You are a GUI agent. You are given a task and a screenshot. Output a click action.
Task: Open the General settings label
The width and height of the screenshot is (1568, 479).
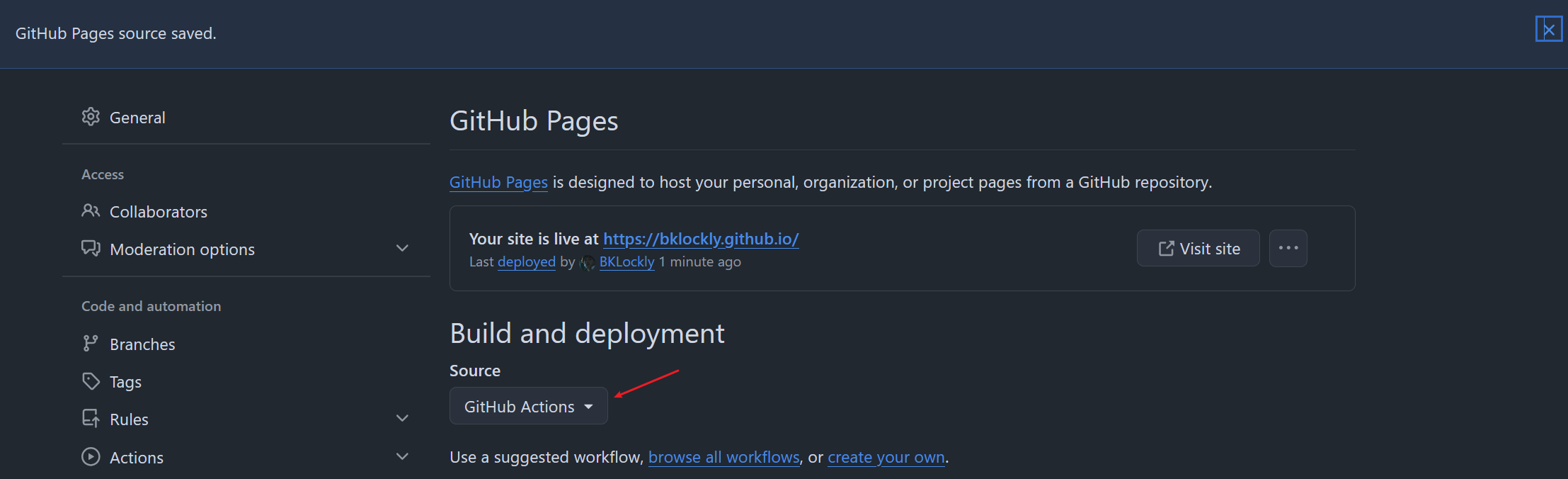pos(137,118)
